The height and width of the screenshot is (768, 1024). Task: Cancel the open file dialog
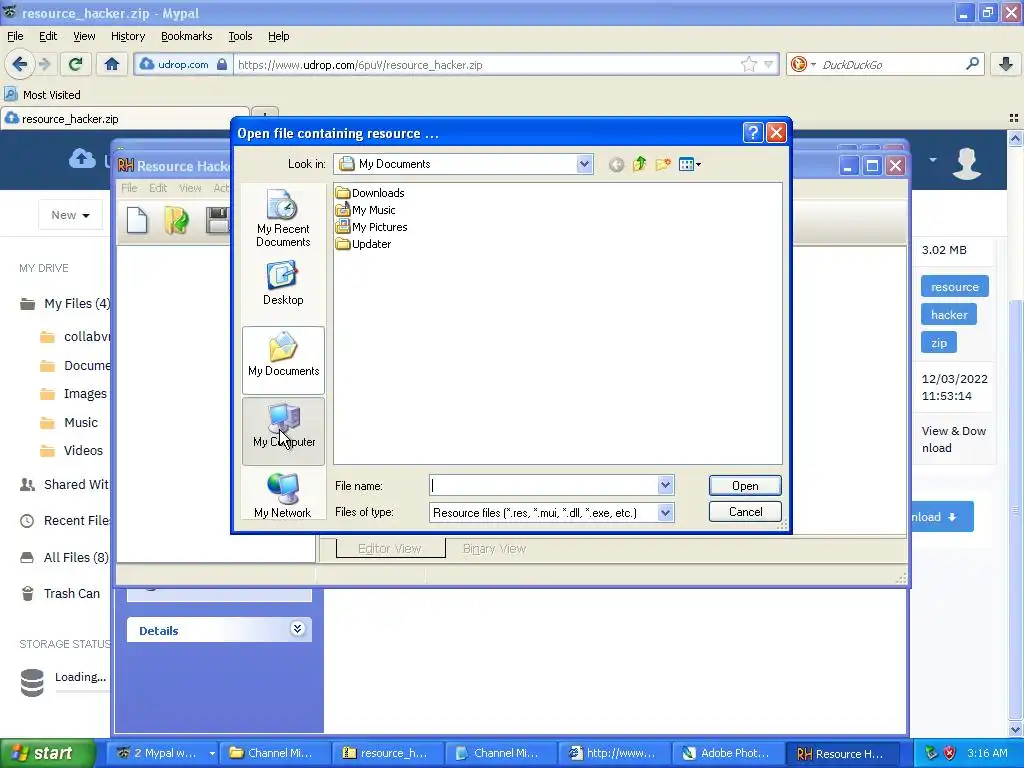tap(745, 512)
